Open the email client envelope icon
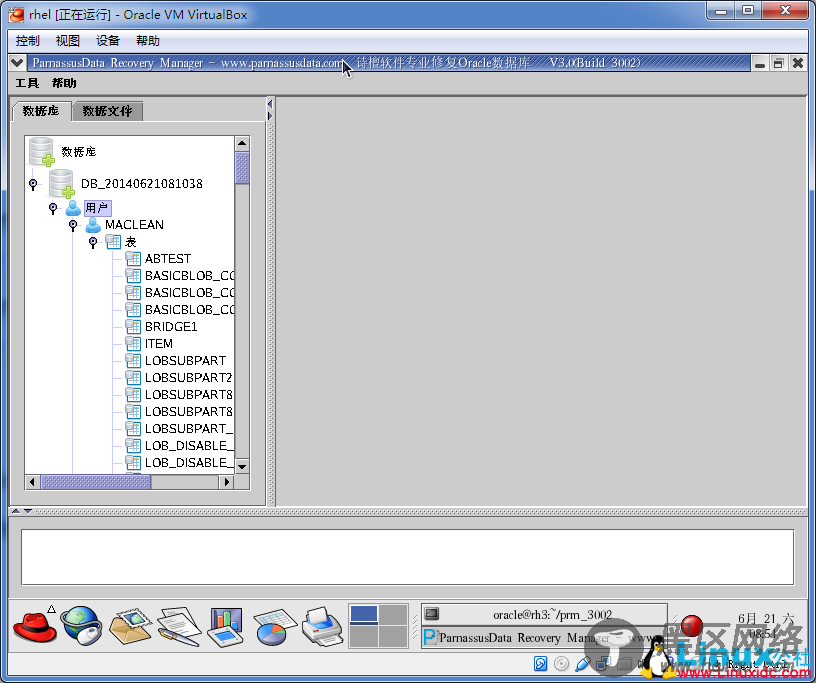The width and height of the screenshot is (816, 683). pos(130,626)
